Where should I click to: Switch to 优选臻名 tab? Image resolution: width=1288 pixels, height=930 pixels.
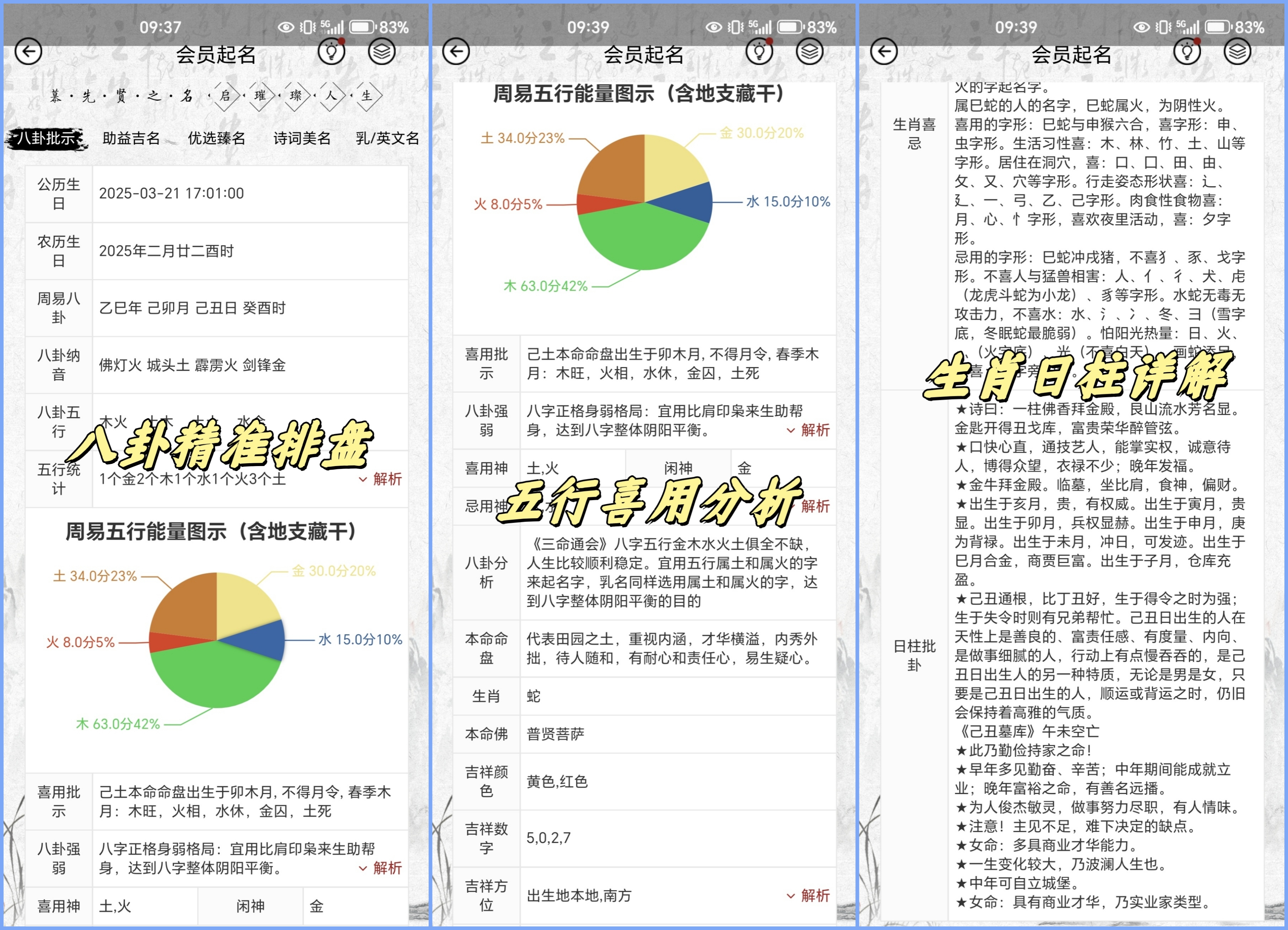coord(216,138)
